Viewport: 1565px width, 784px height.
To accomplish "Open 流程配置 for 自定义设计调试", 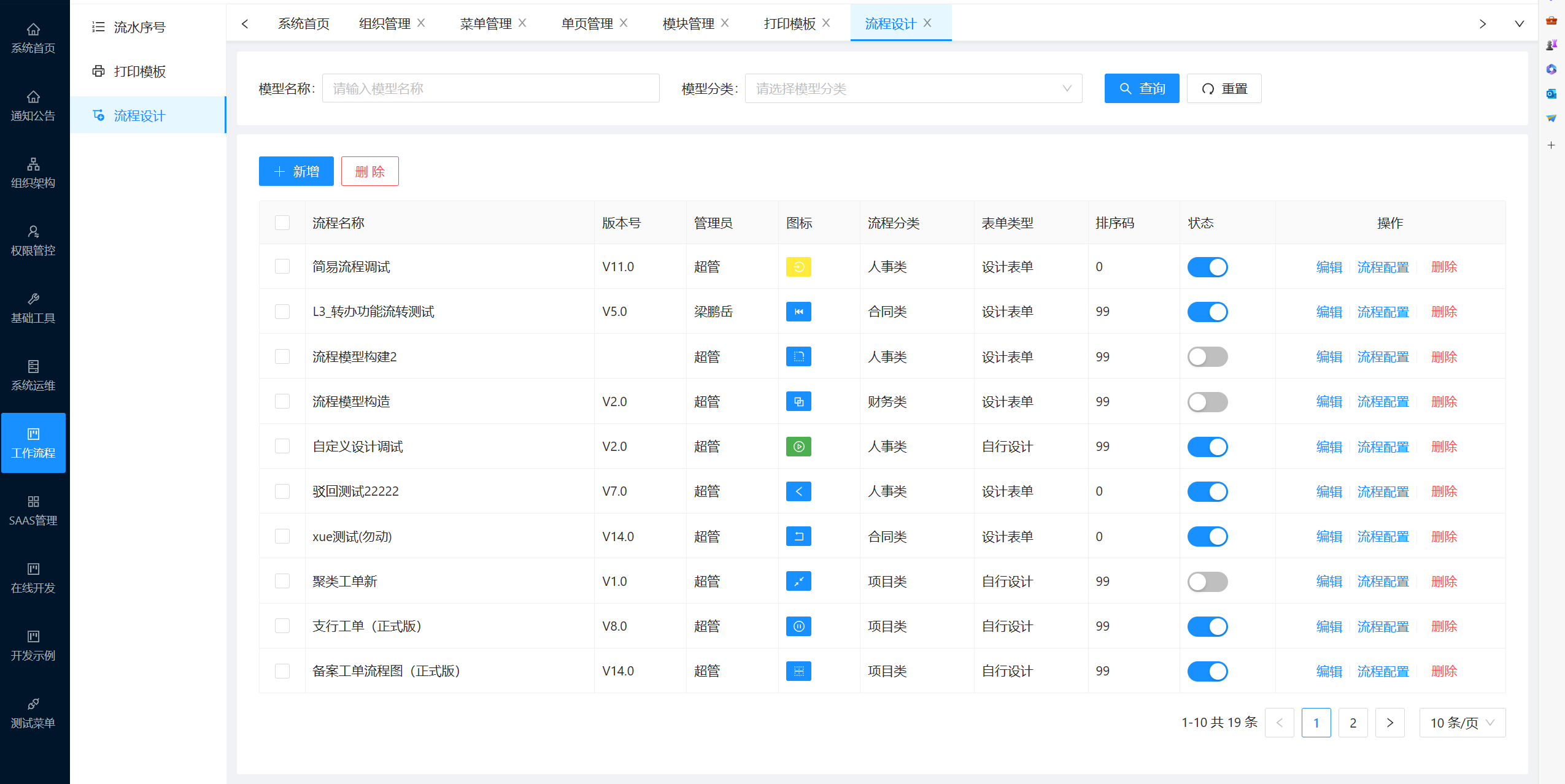I will 1383,447.
